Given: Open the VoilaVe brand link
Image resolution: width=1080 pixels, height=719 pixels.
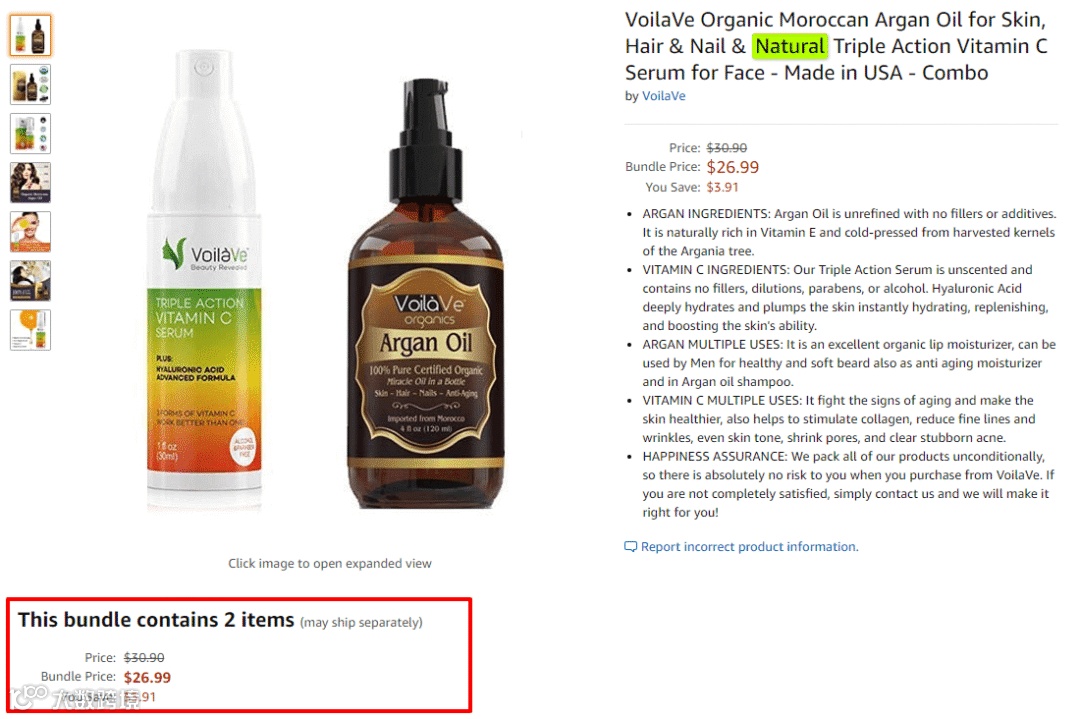Looking at the screenshot, I should pos(663,96).
